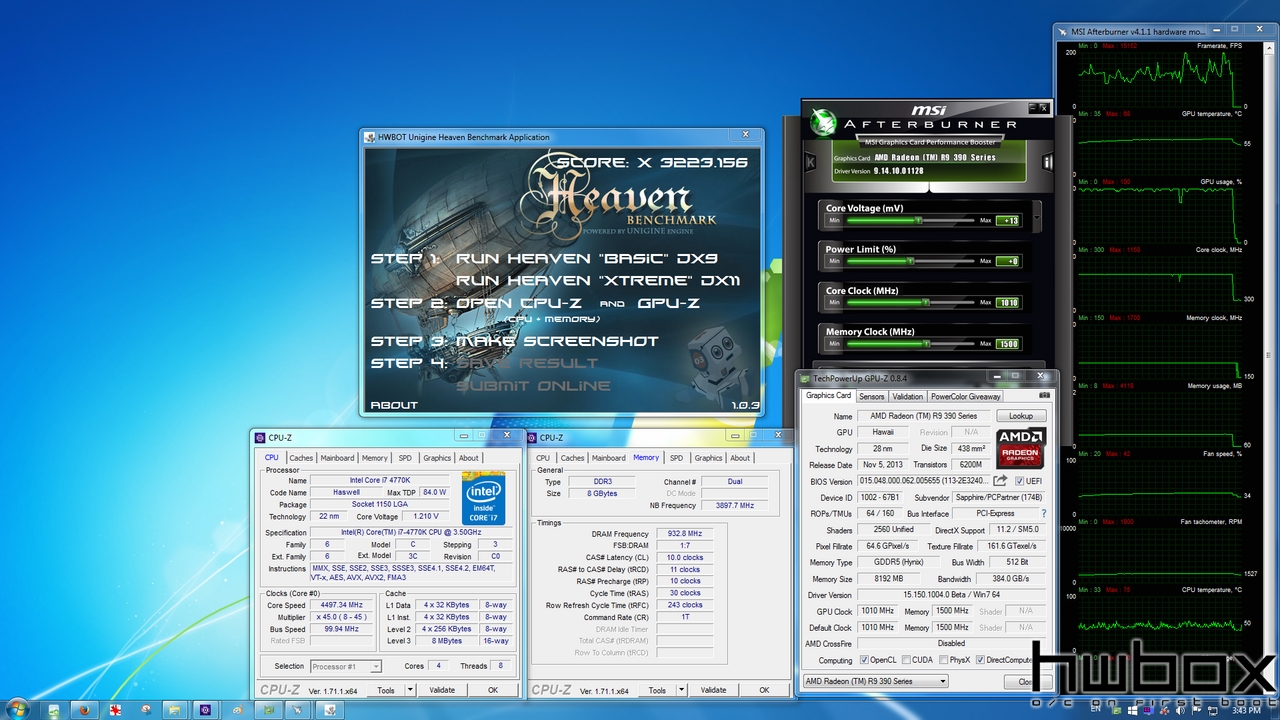Screen dimensions: 1280x720
Task: Click Tools button in left CPU-Z
Action: pyautogui.click(x=386, y=690)
